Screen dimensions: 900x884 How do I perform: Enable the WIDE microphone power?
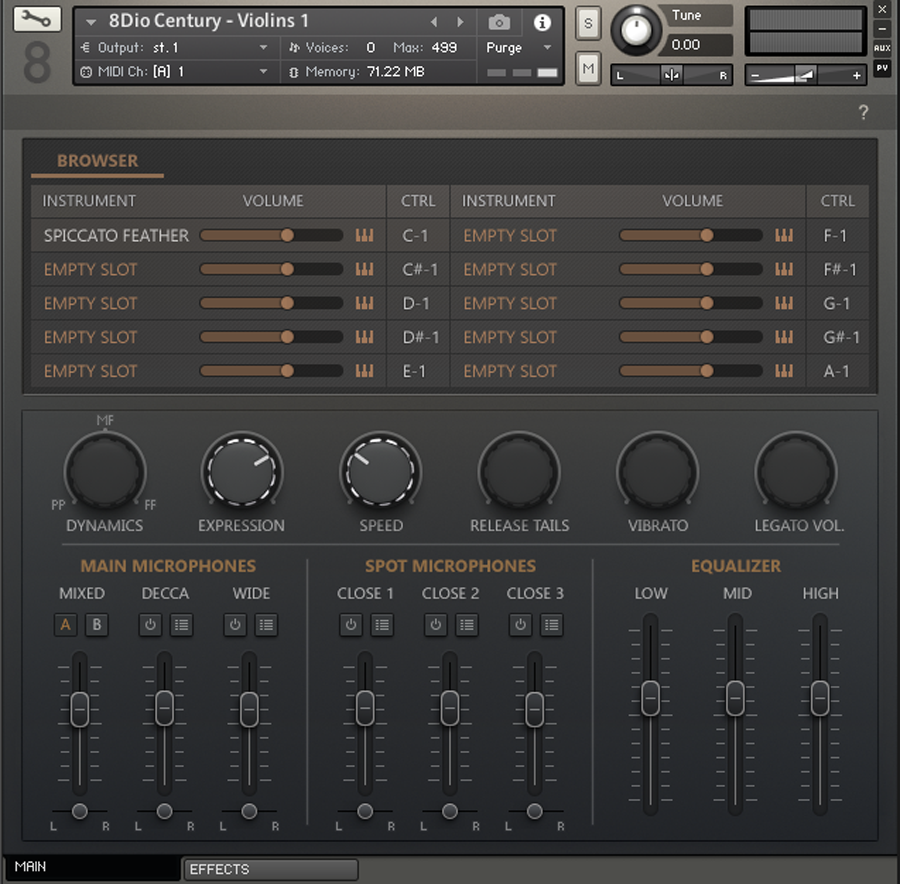pyautogui.click(x=235, y=625)
